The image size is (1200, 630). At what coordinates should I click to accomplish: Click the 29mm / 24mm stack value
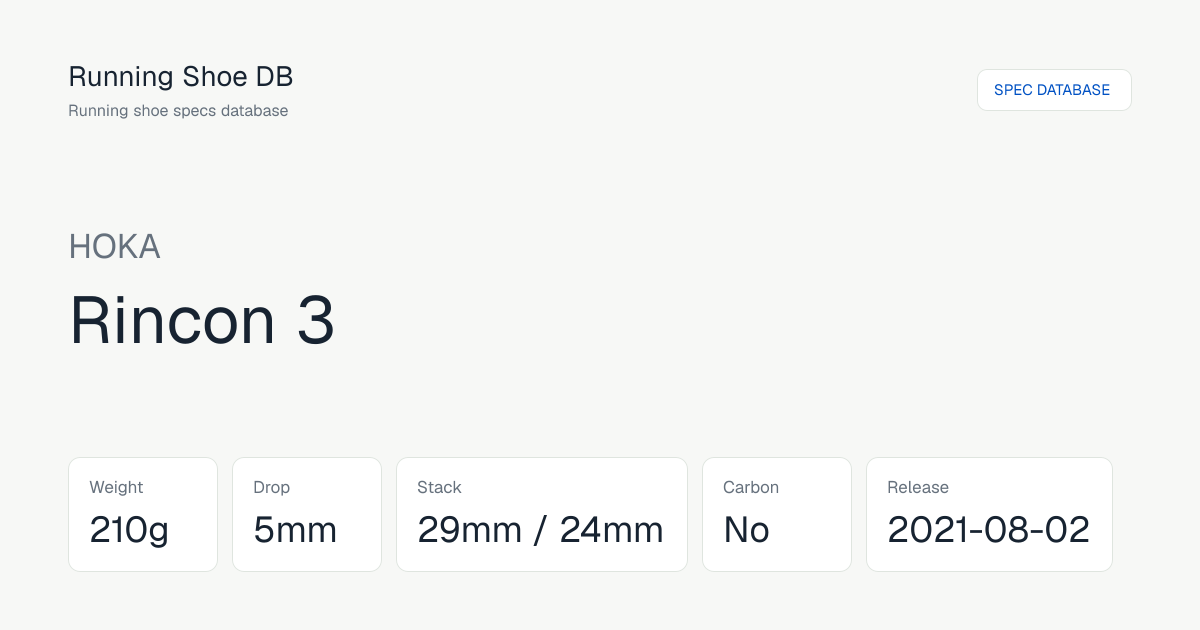[x=540, y=530]
